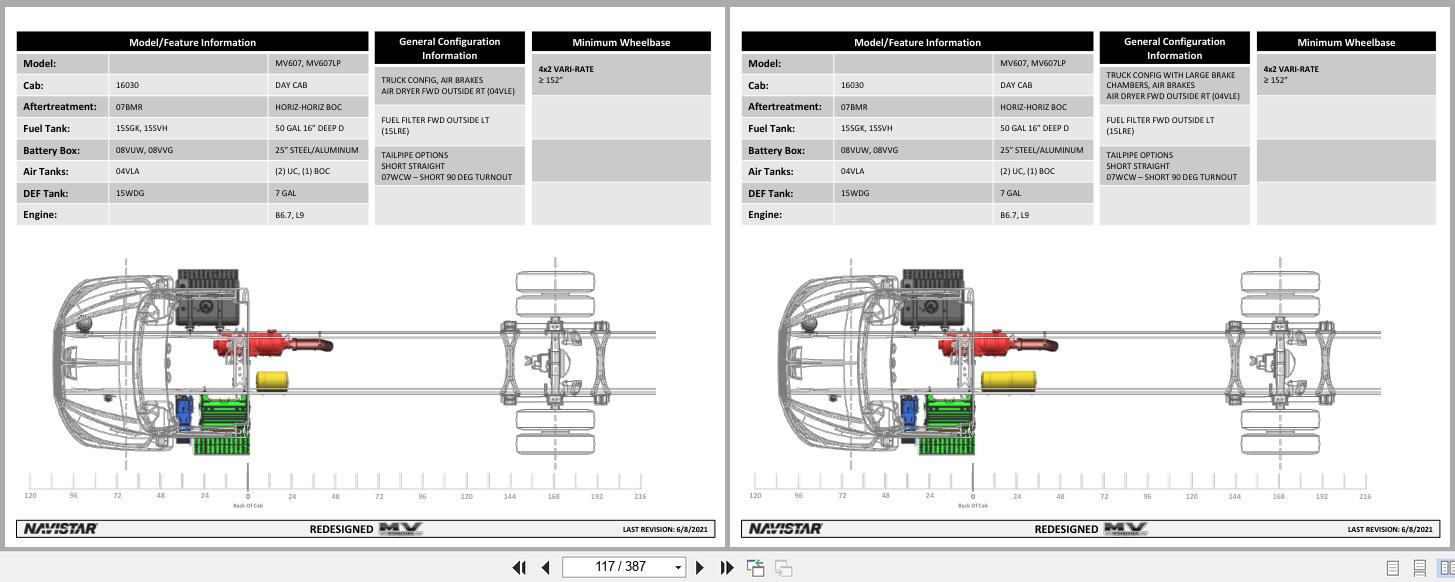Click 'Aftertreatment:' label on left page

click(59, 107)
